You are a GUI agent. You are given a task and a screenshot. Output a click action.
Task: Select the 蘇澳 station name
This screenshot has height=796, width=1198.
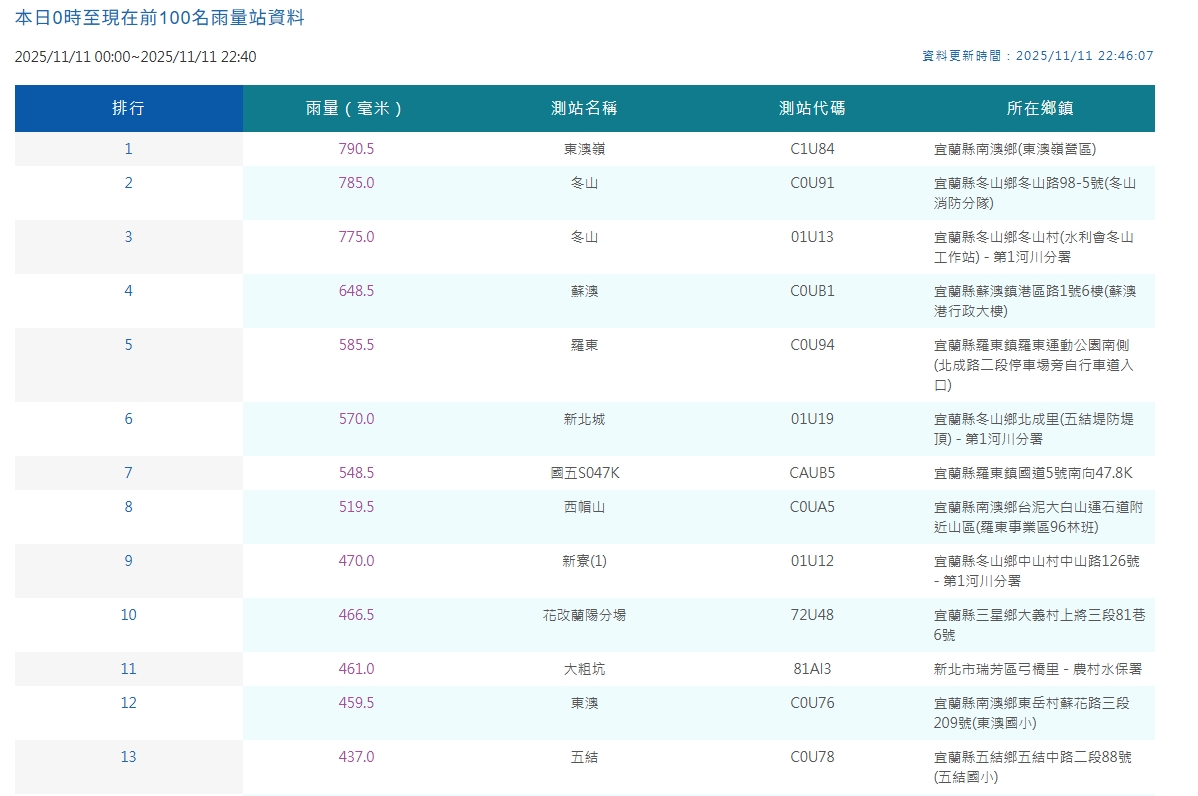click(584, 292)
